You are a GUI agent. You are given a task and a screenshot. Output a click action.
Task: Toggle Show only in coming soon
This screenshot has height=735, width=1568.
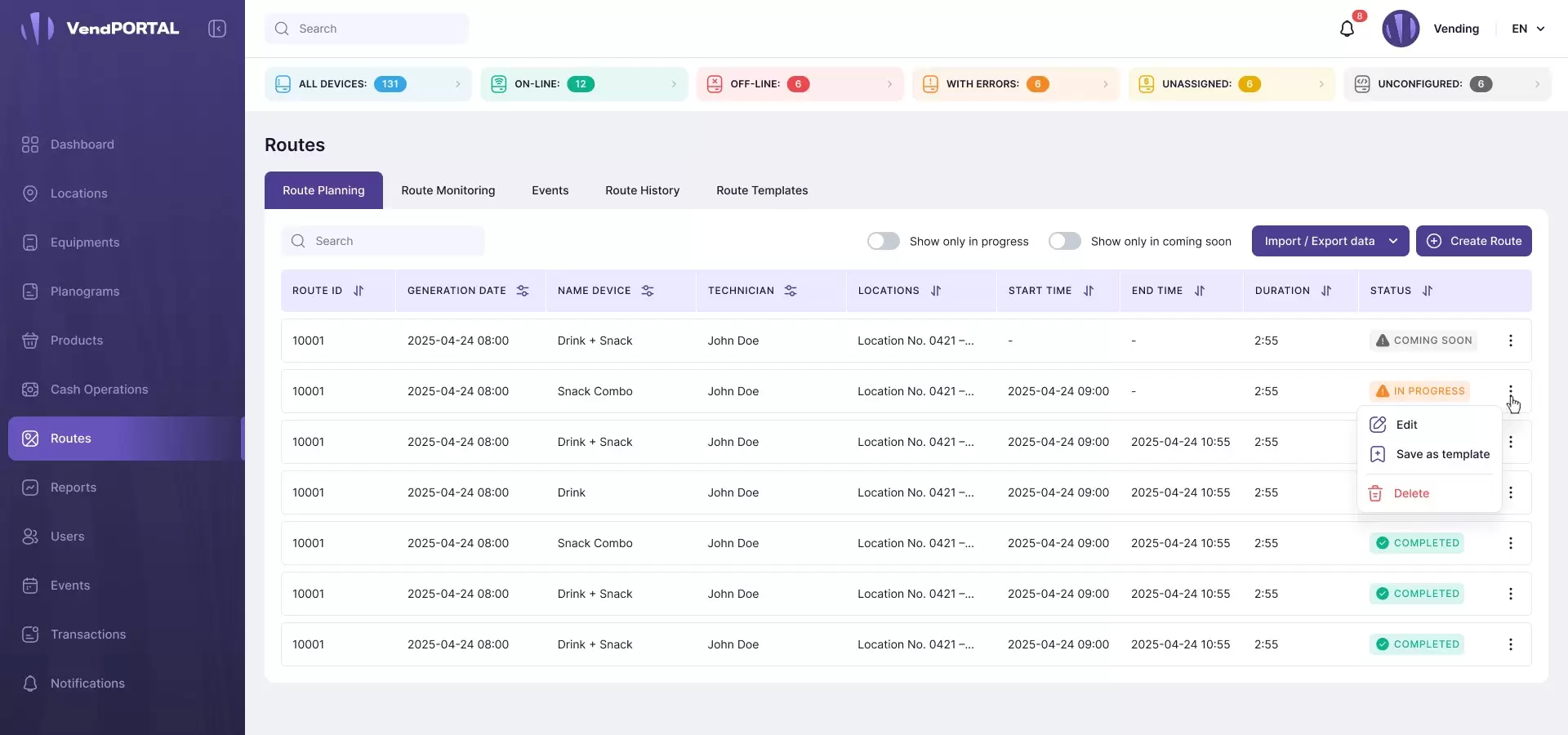(1064, 241)
